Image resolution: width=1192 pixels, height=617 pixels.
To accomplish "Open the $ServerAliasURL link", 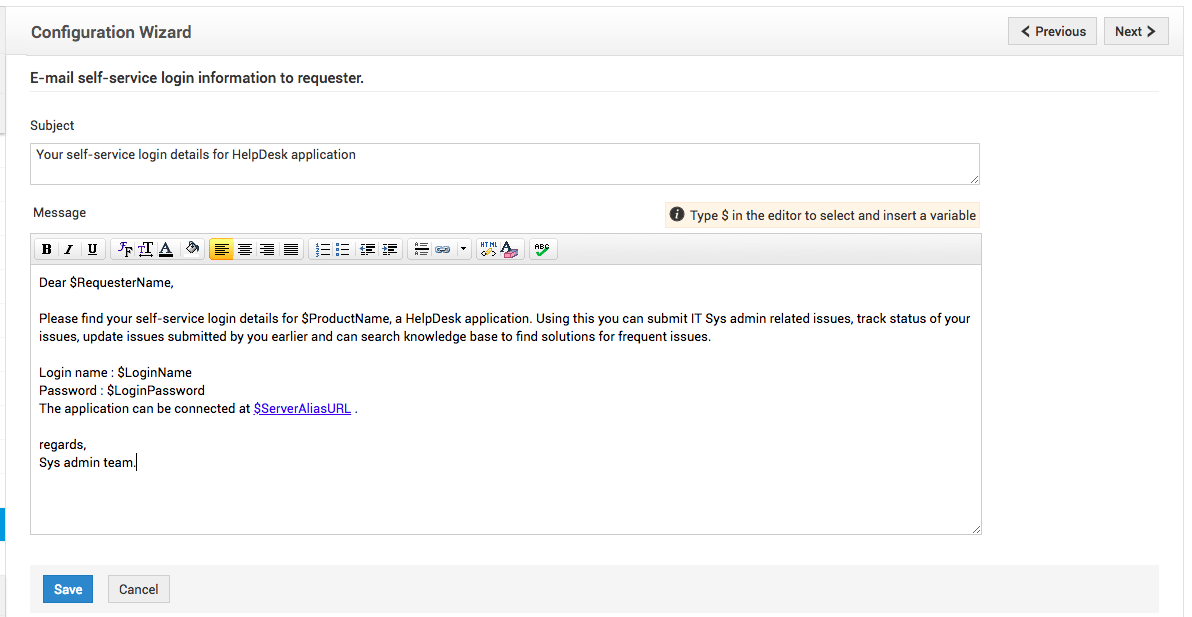I will pyautogui.click(x=302, y=408).
